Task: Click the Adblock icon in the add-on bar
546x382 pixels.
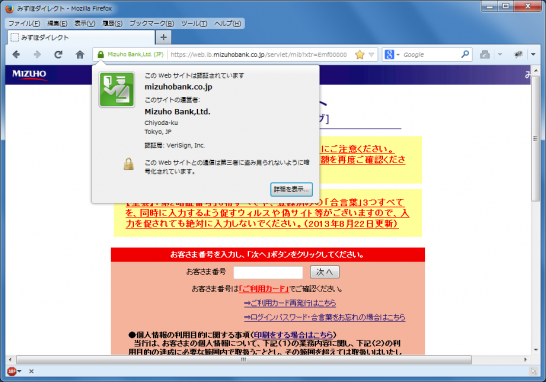Action: click(x=12, y=371)
